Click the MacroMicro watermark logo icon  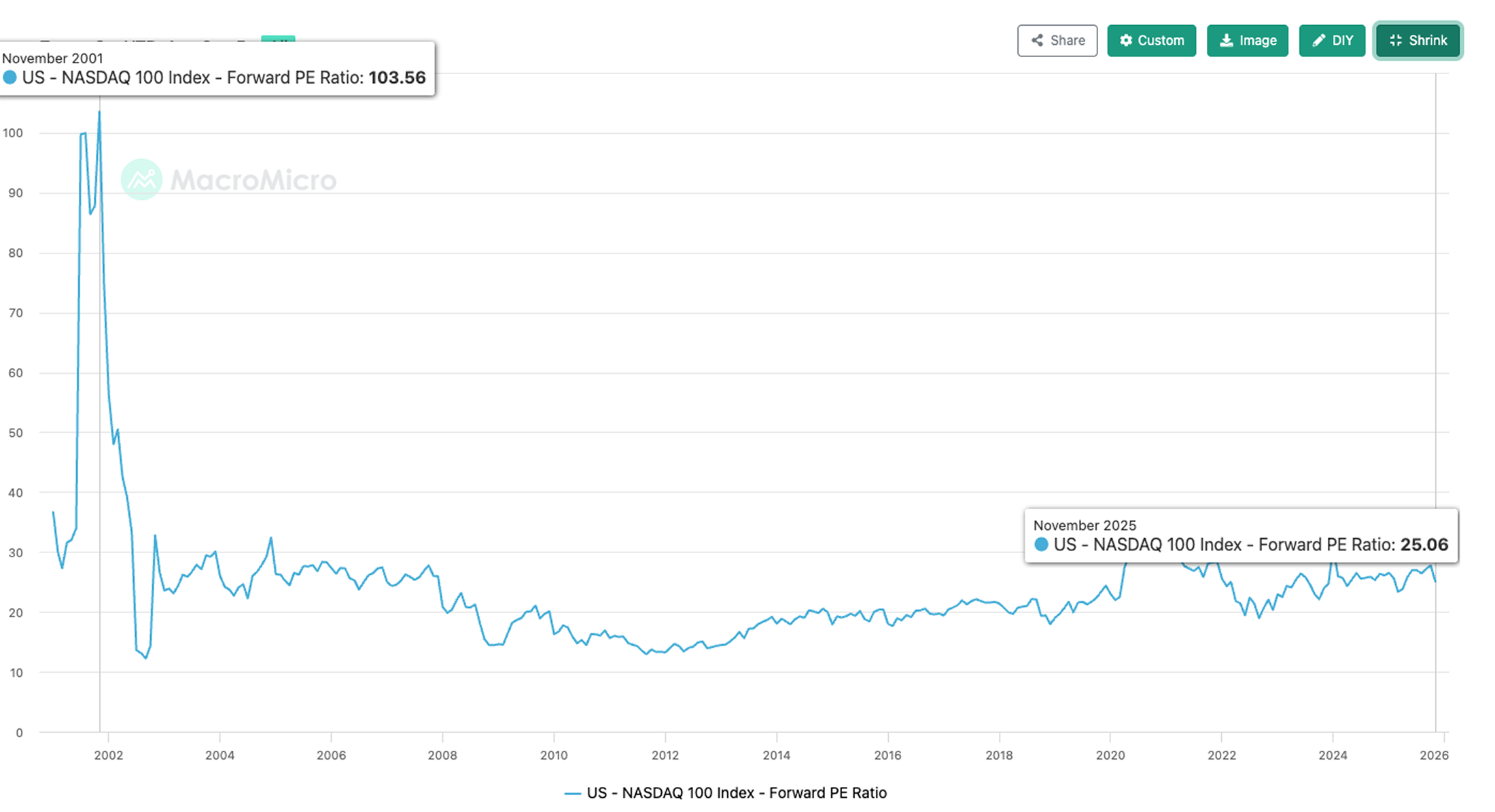tap(141, 179)
